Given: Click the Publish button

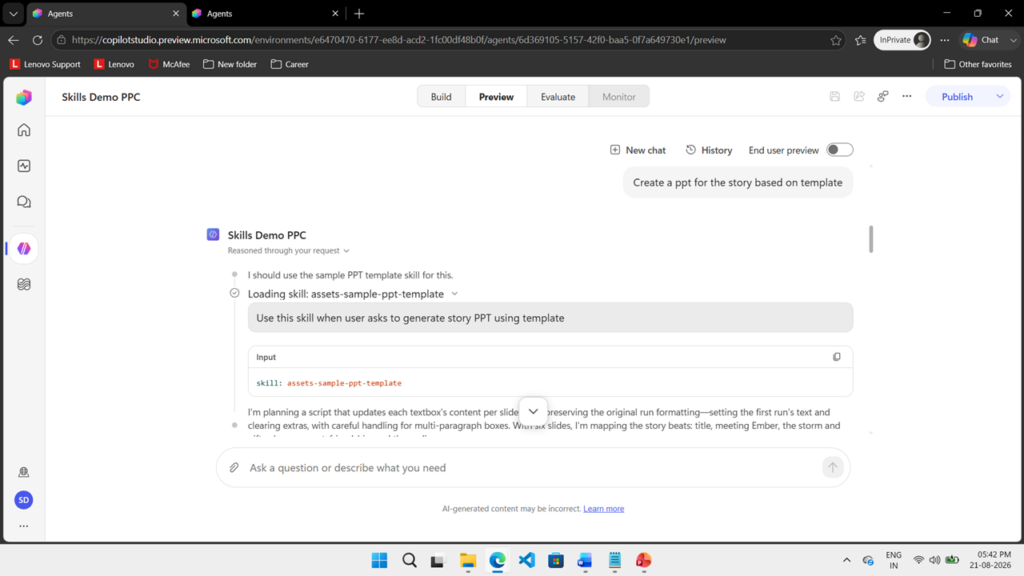Looking at the screenshot, I should (957, 97).
